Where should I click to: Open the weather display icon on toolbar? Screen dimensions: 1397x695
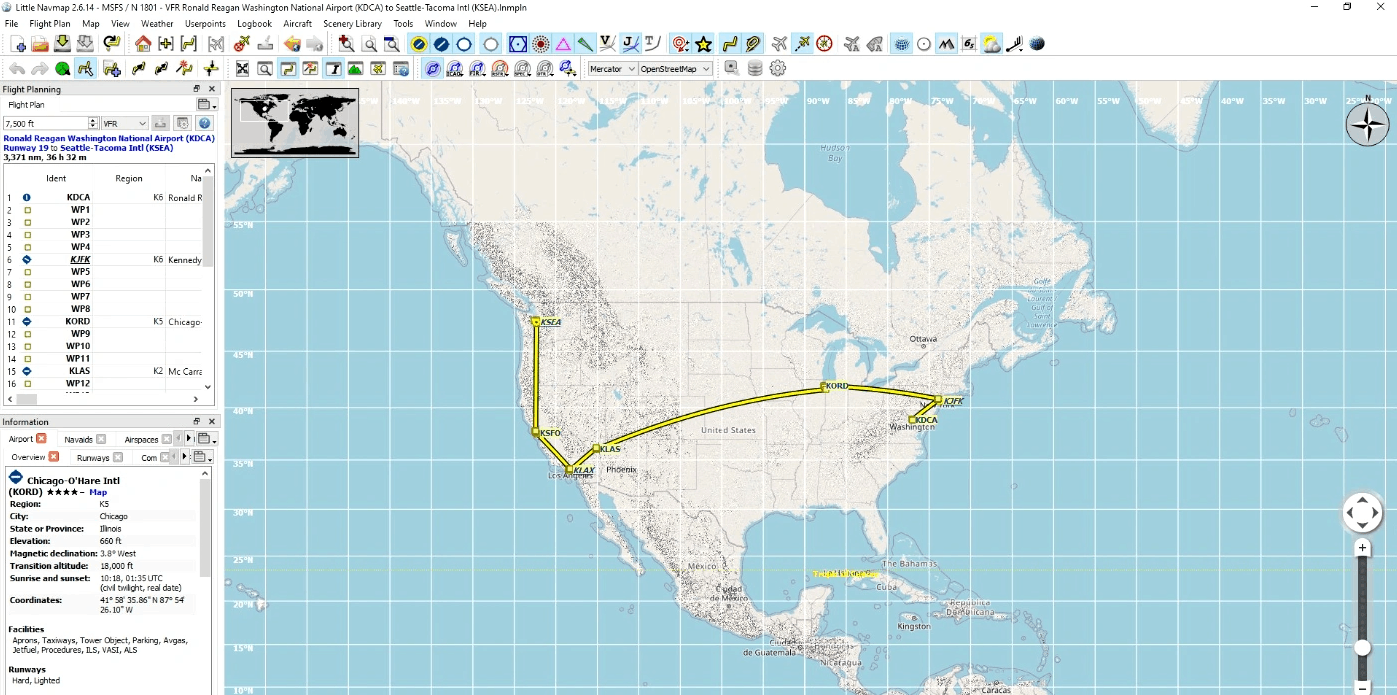992,43
